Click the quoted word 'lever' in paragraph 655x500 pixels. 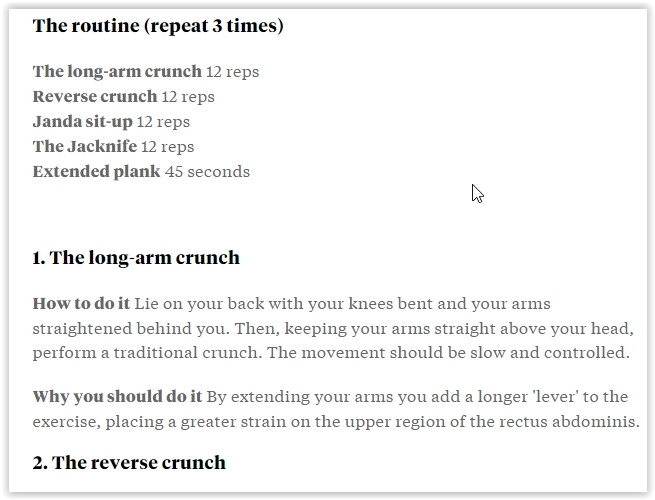tap(556, 397)
